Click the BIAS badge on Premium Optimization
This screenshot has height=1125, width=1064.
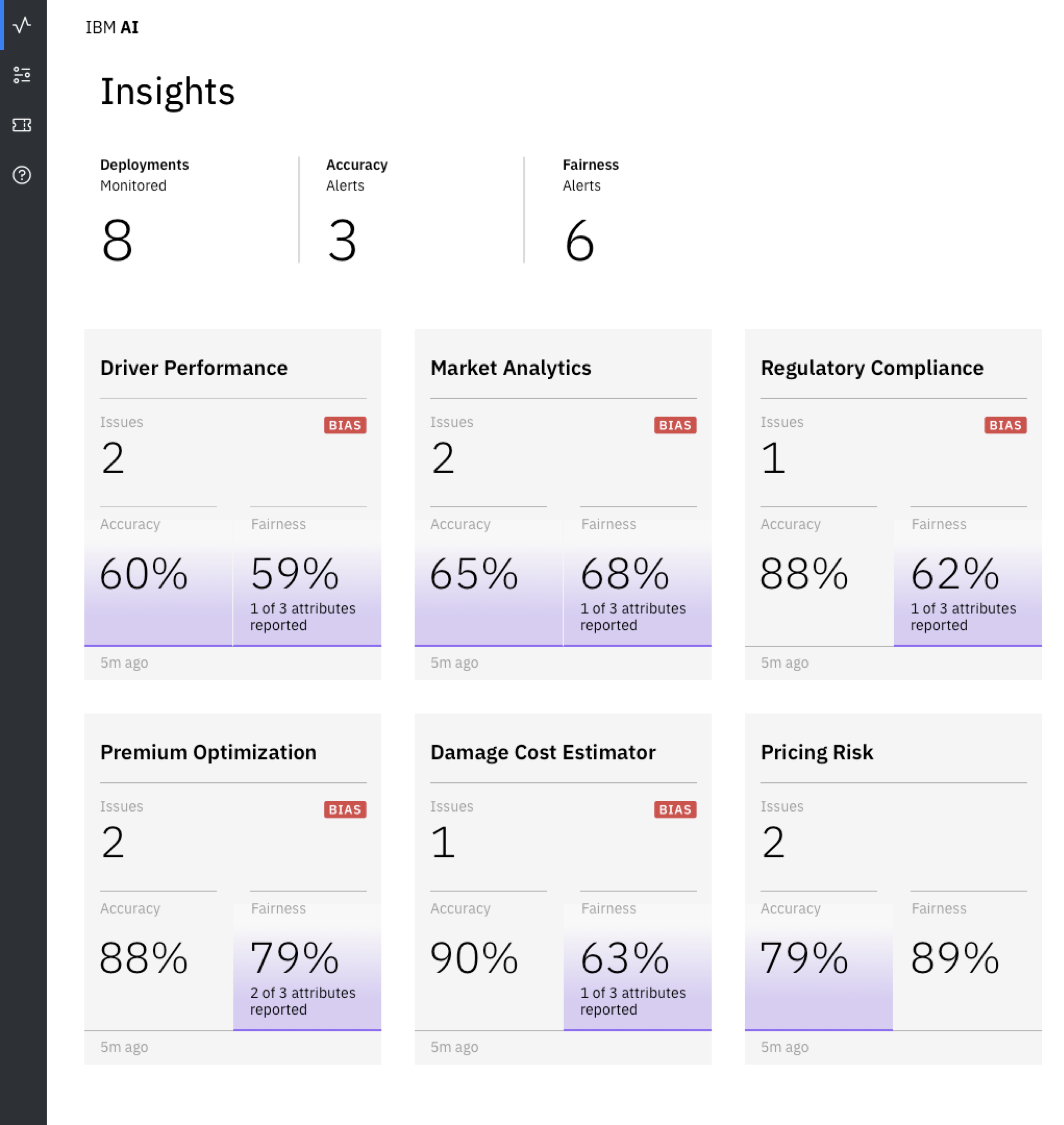point(345,809)
